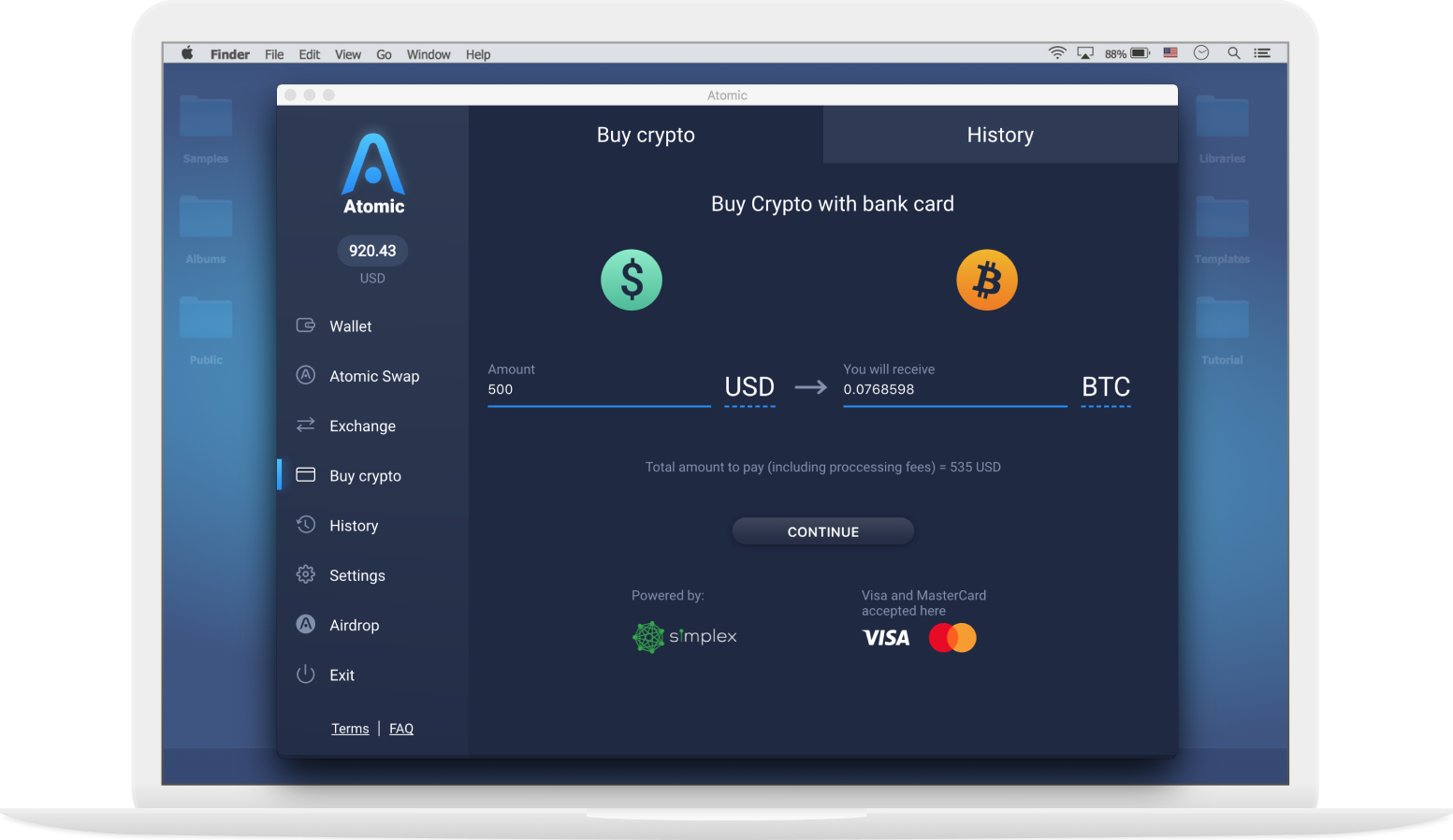Click the You will receive field
This screenshot has width=1453, height=840.
tap(954, 389)
